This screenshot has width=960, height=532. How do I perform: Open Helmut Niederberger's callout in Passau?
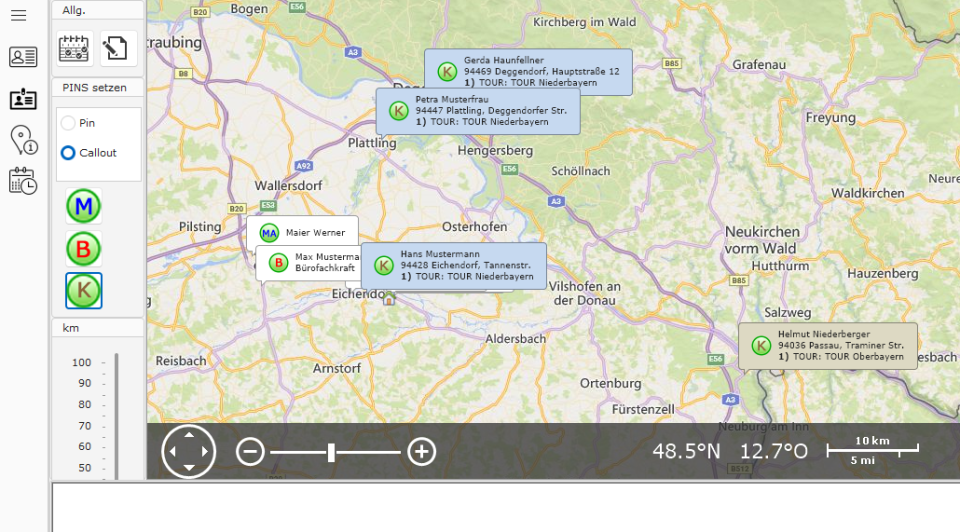coord(828,346)
